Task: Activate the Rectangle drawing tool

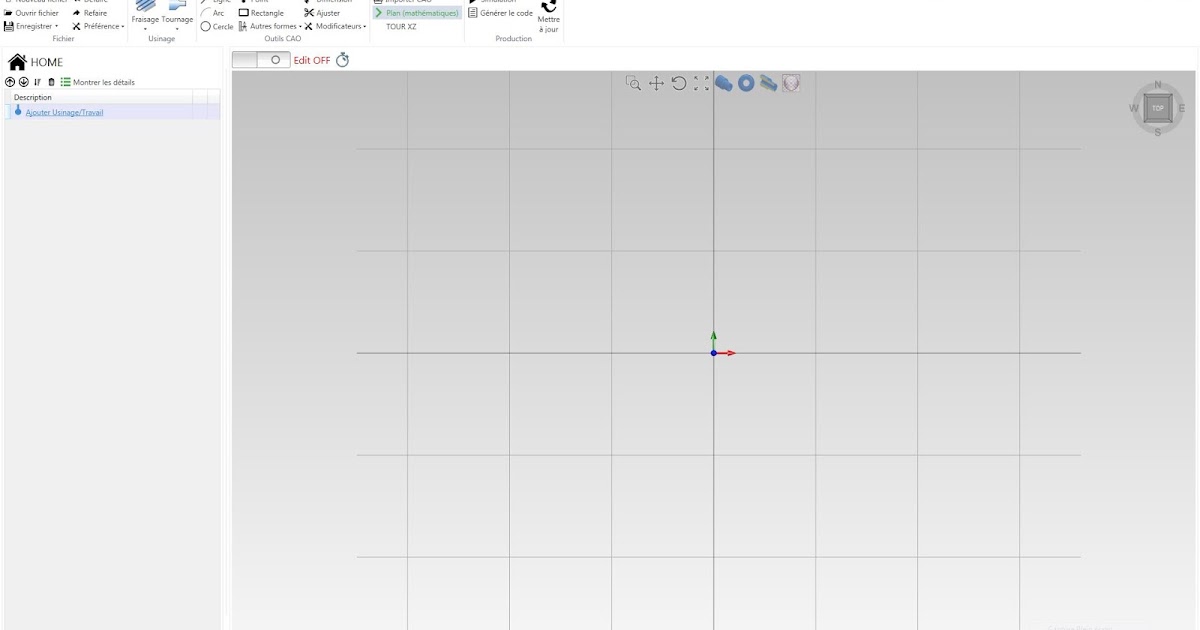Action: (262, 13)
